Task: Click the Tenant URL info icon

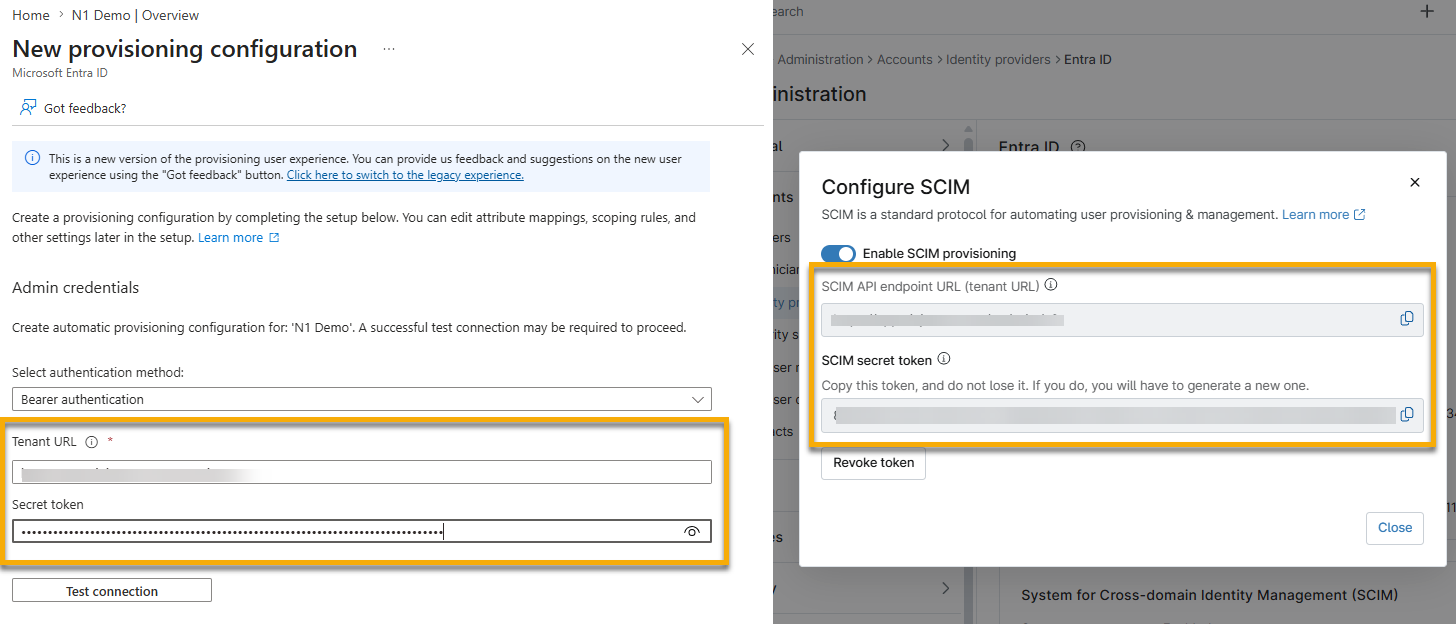Action: [91, 442]
